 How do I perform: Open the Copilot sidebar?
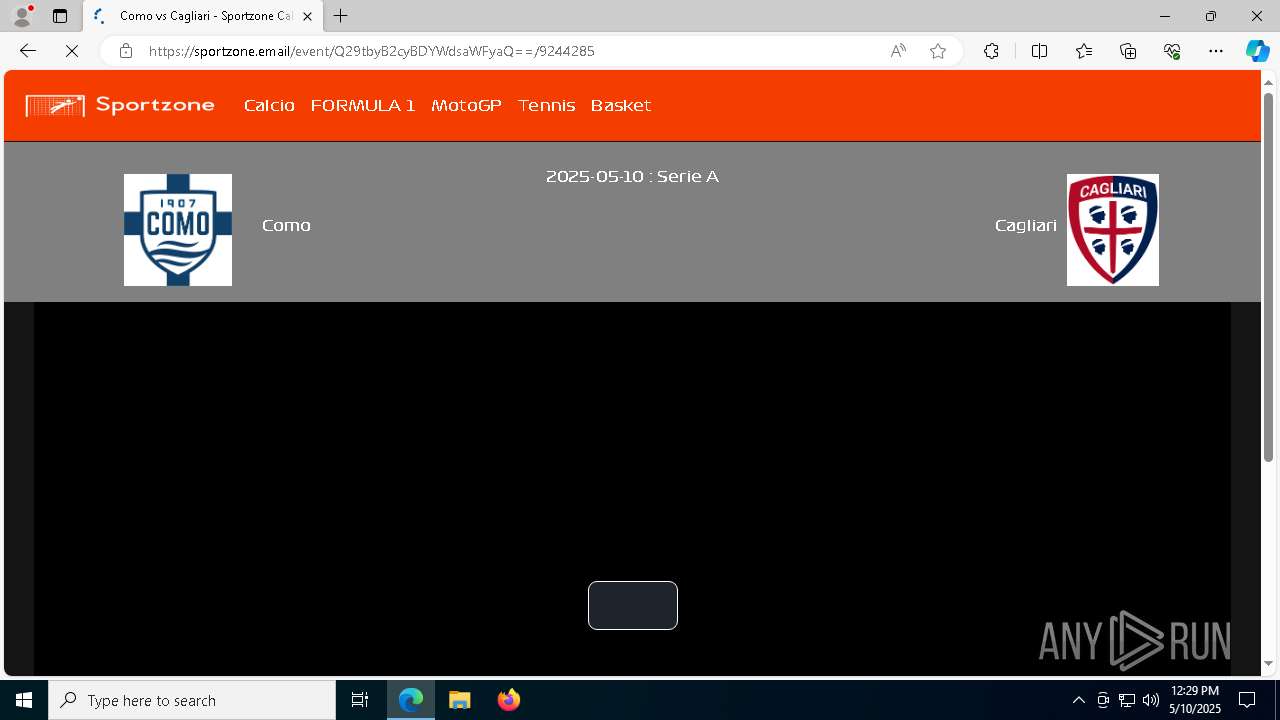(1257, 51)
